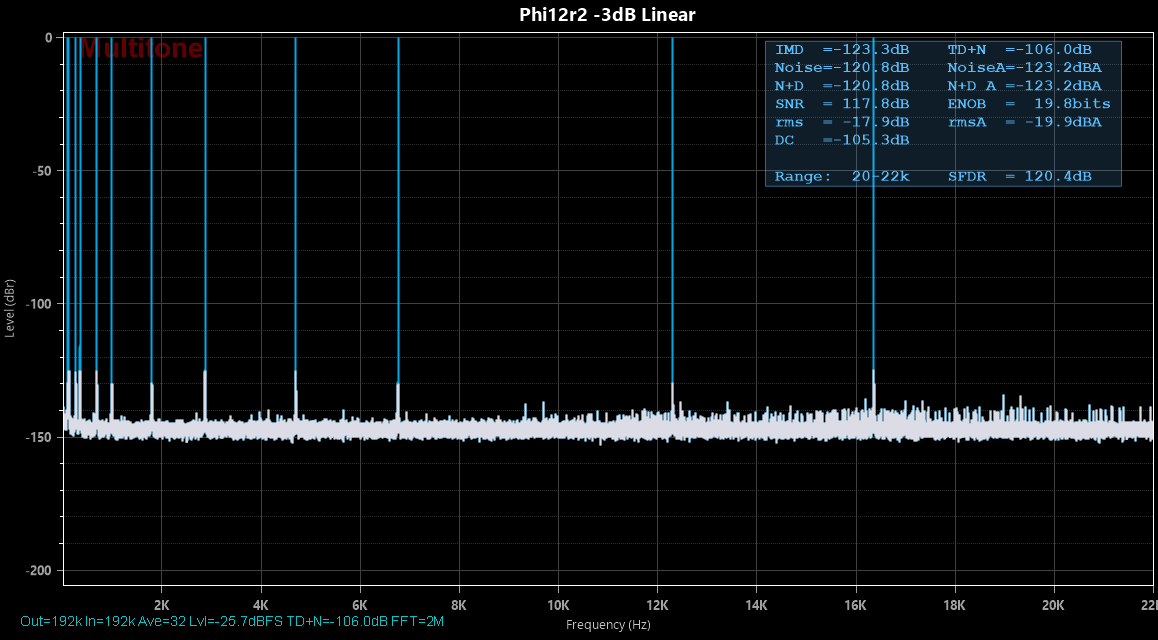1158x640 pixels.
Task: Click the FFT=2M status entry
Action: click(417, 622)
